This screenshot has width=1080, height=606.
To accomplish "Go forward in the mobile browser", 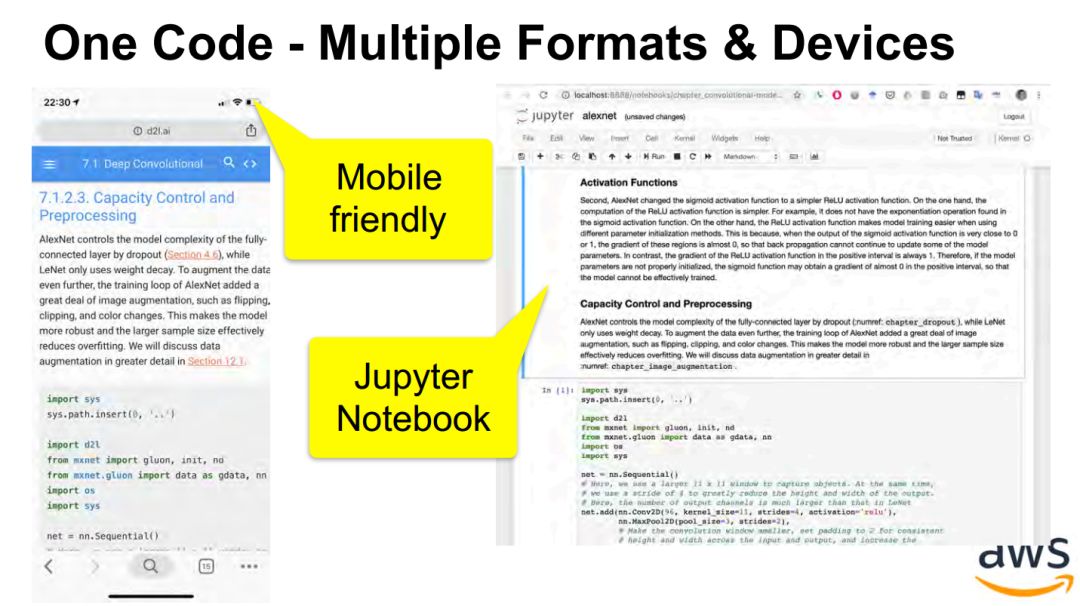I will [x=95, y=567].
